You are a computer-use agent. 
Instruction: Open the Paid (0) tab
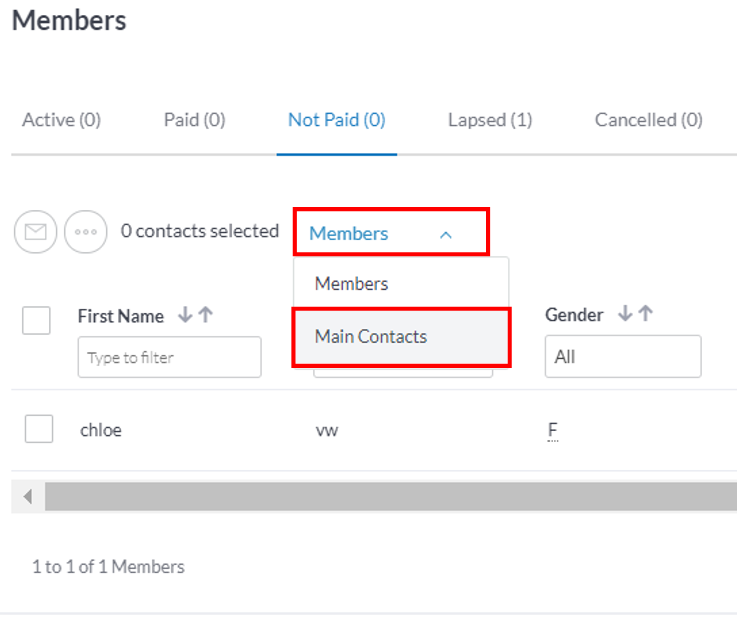[x=195, y=120]
